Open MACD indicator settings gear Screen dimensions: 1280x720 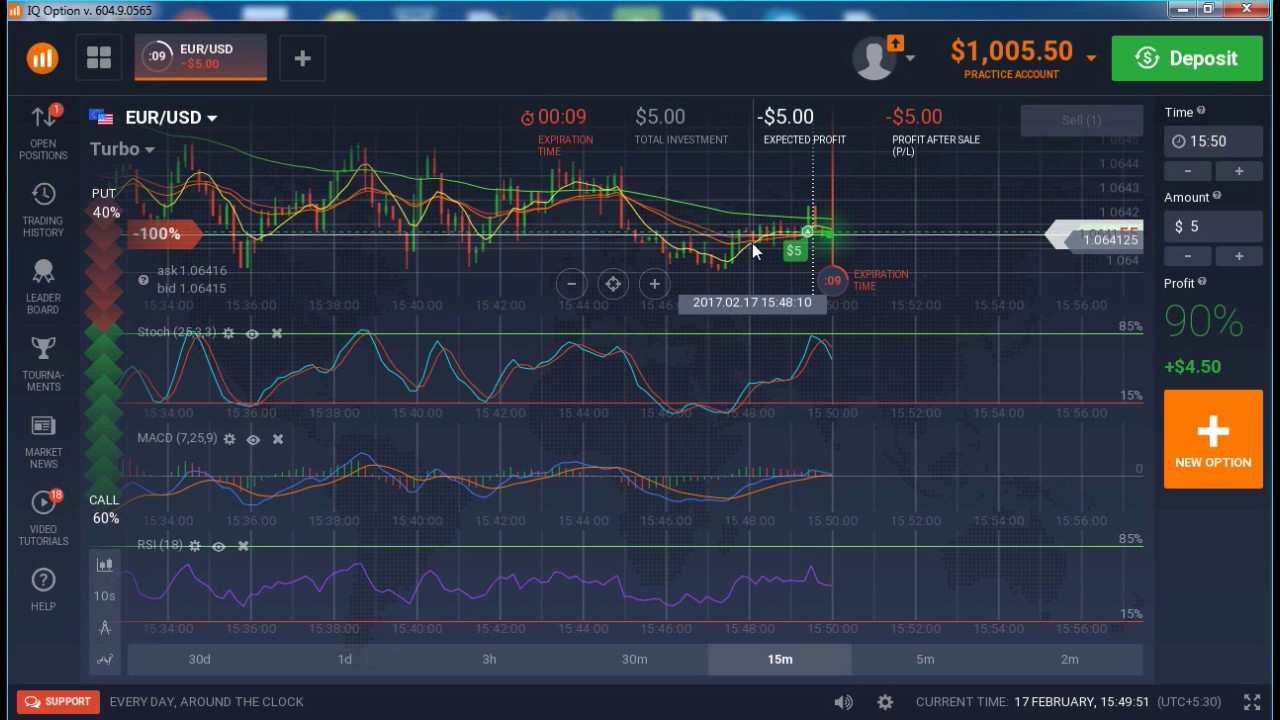click(x=229, y=439)
